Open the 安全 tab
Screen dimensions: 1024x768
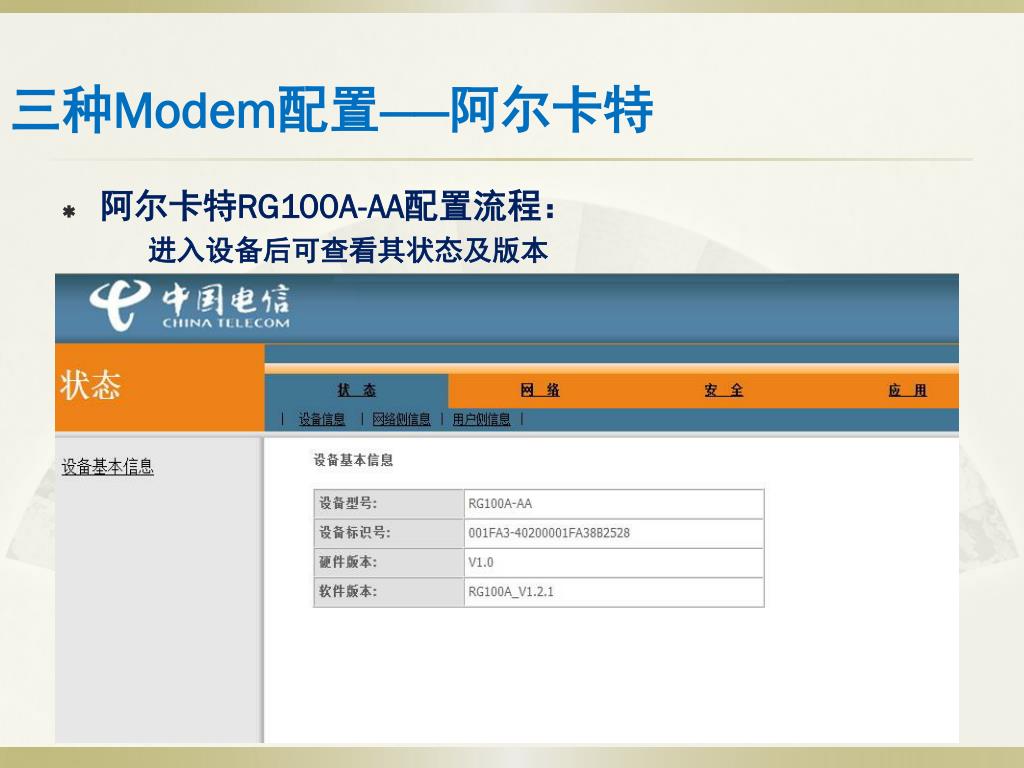coord(724,391)
